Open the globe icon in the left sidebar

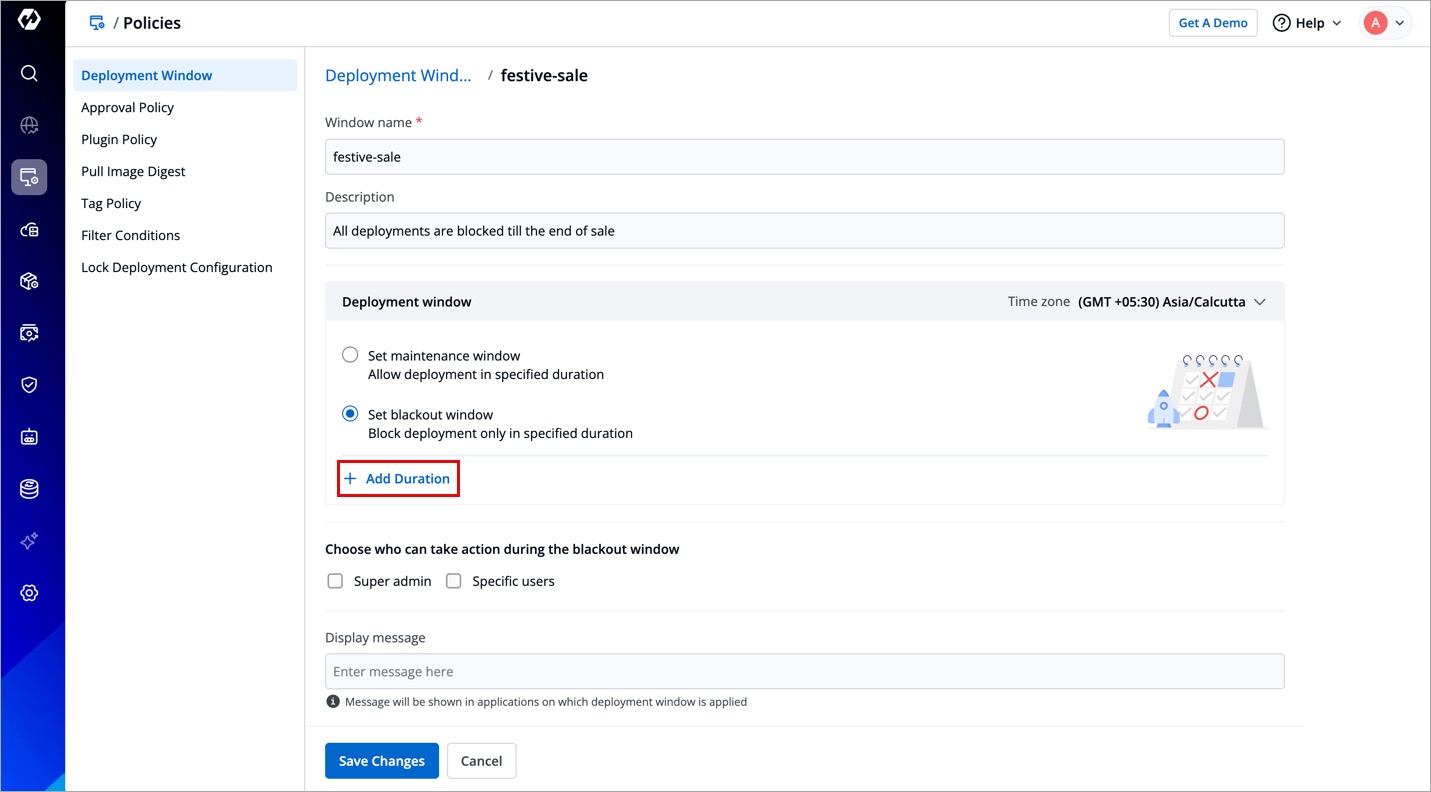29,125
